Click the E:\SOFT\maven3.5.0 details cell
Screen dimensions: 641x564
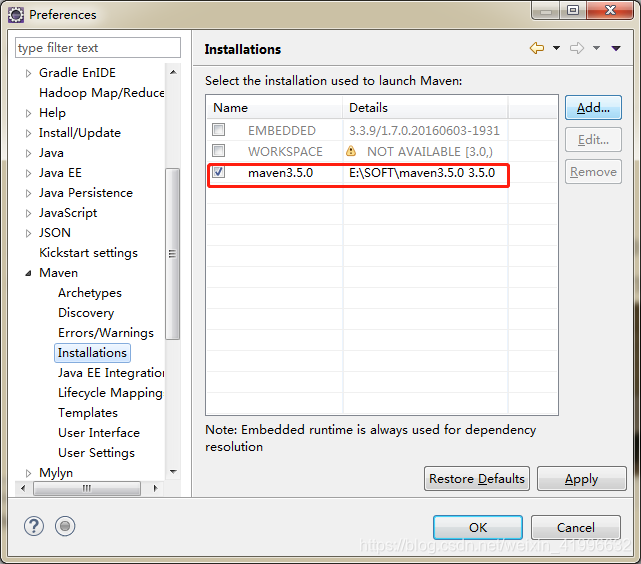422,173
